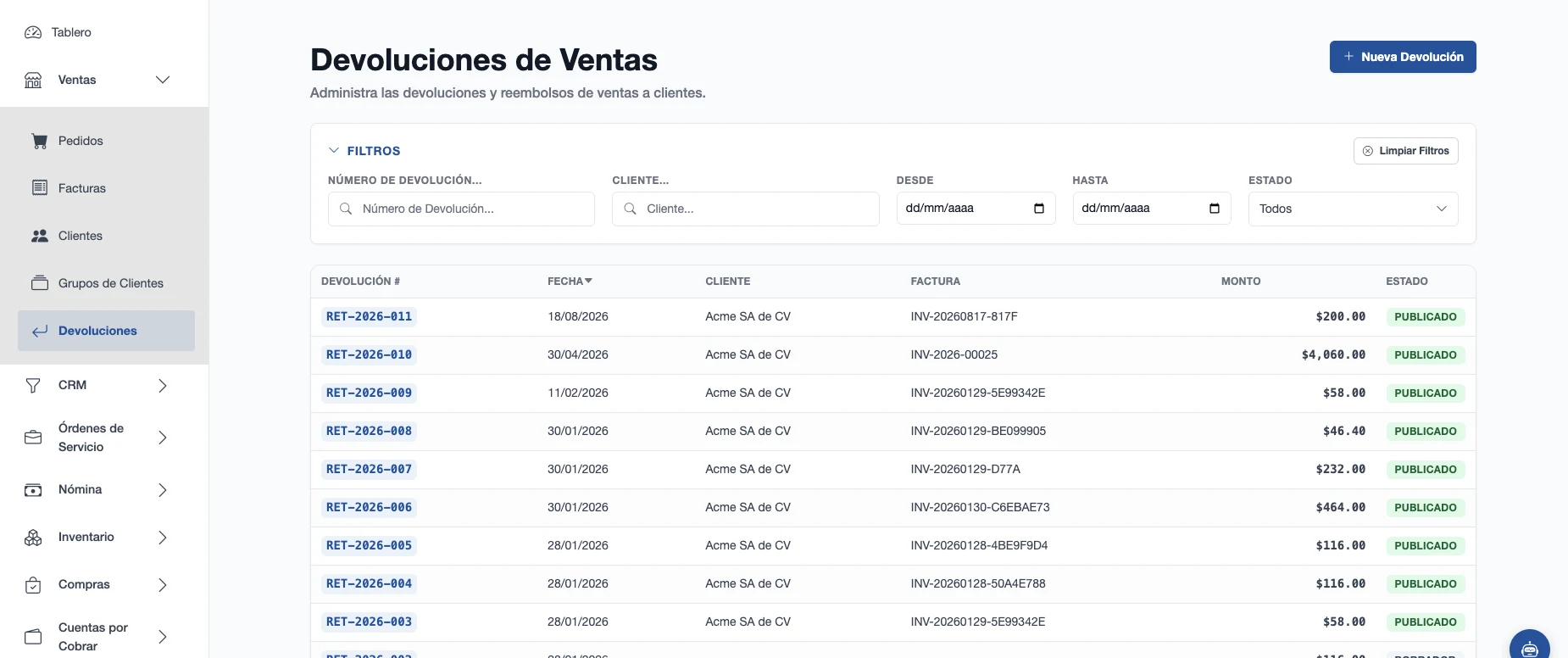Go to Pedidos in the sidebar
The height and width of the screenshot is (658, 1568).
click(x=106, y=141)
